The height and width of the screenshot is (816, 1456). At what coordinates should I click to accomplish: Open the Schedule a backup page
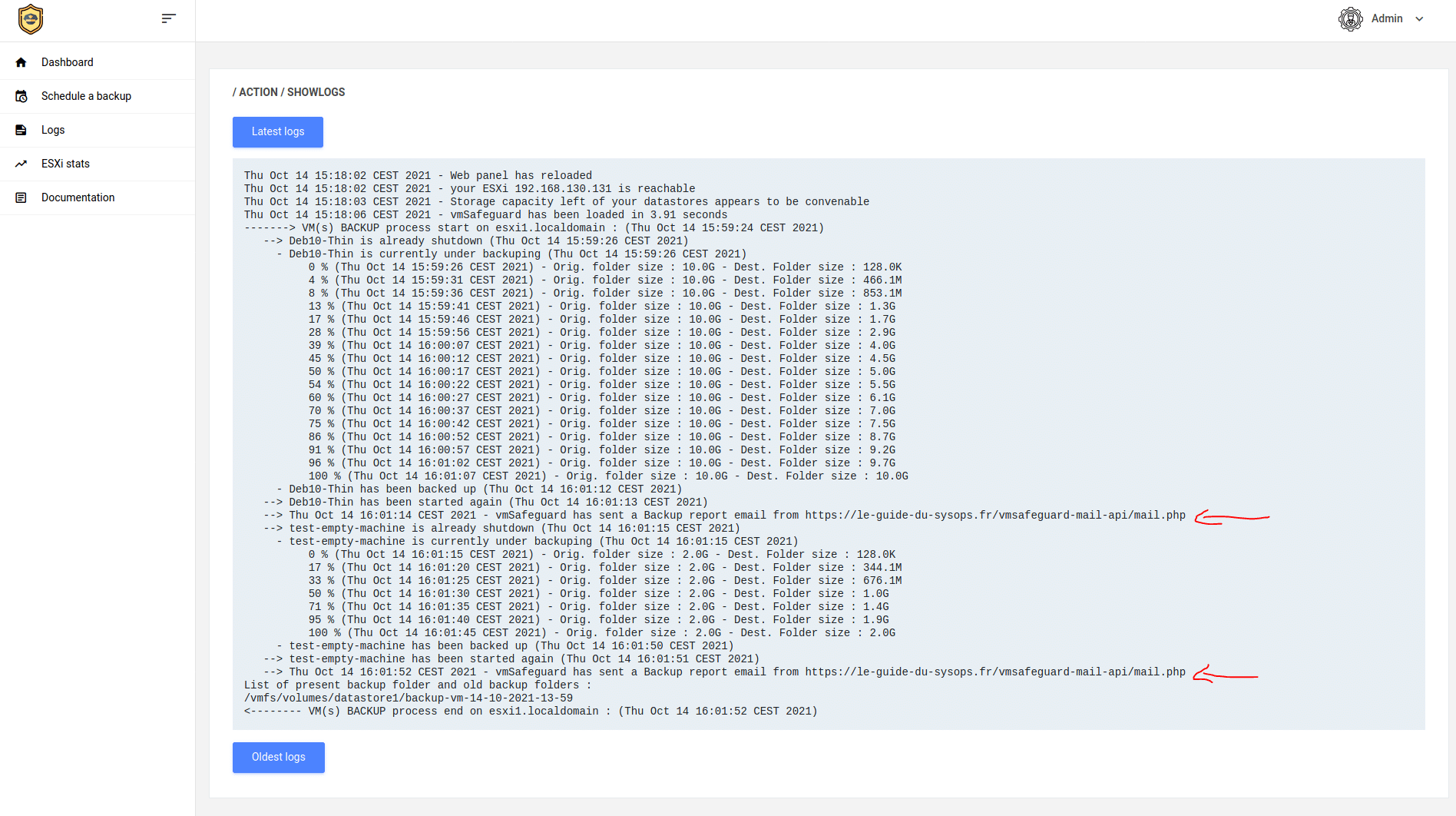point(86,96)
